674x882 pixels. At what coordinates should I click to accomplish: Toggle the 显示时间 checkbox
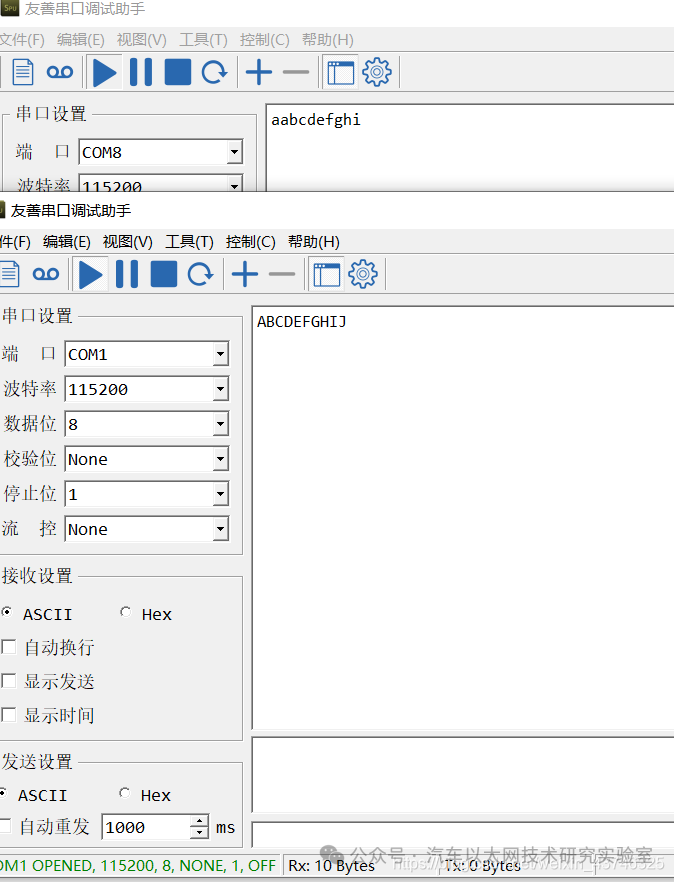click(x=9, y=715)
